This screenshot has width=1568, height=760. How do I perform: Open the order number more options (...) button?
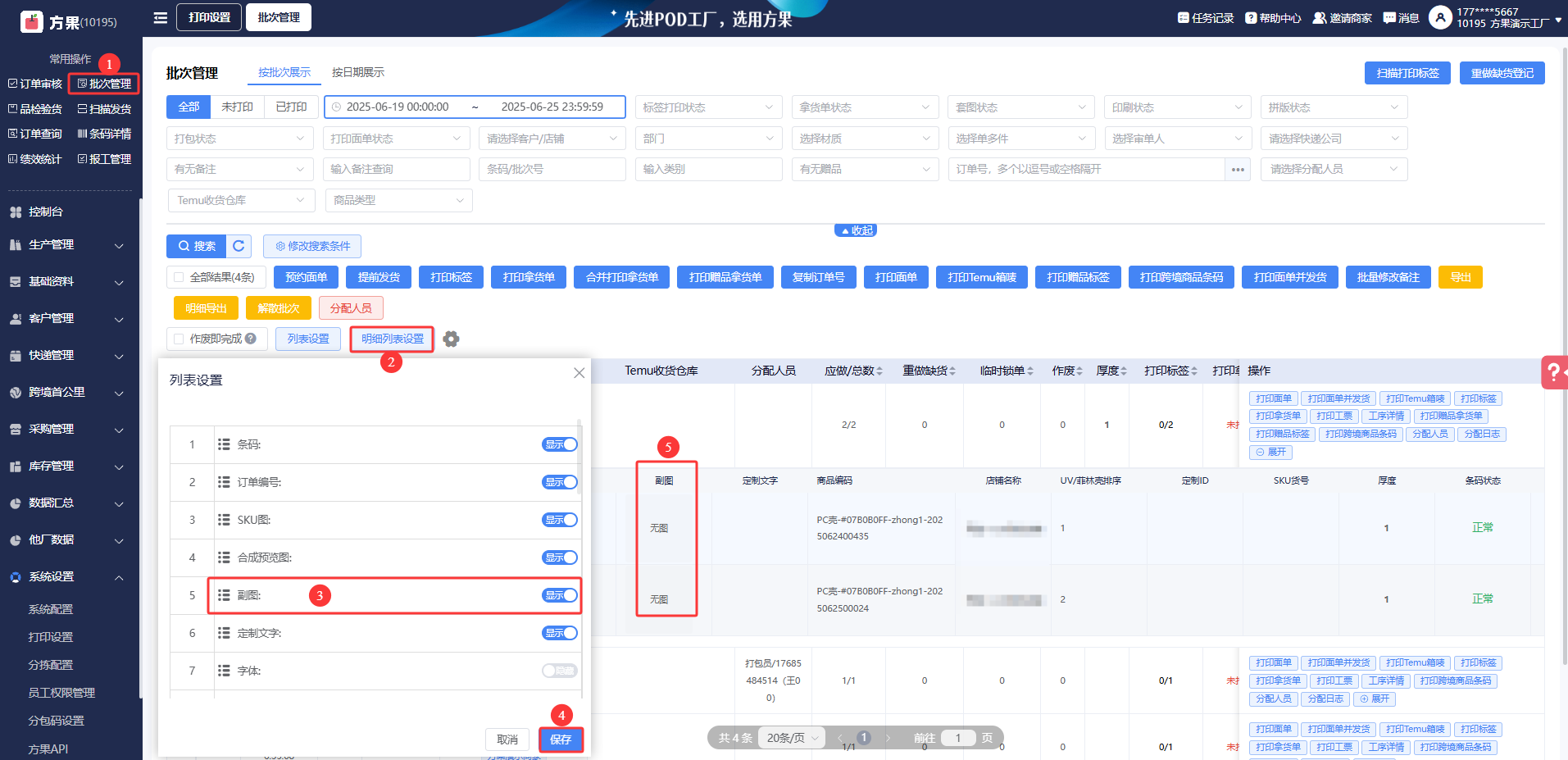click(1238, 170)
